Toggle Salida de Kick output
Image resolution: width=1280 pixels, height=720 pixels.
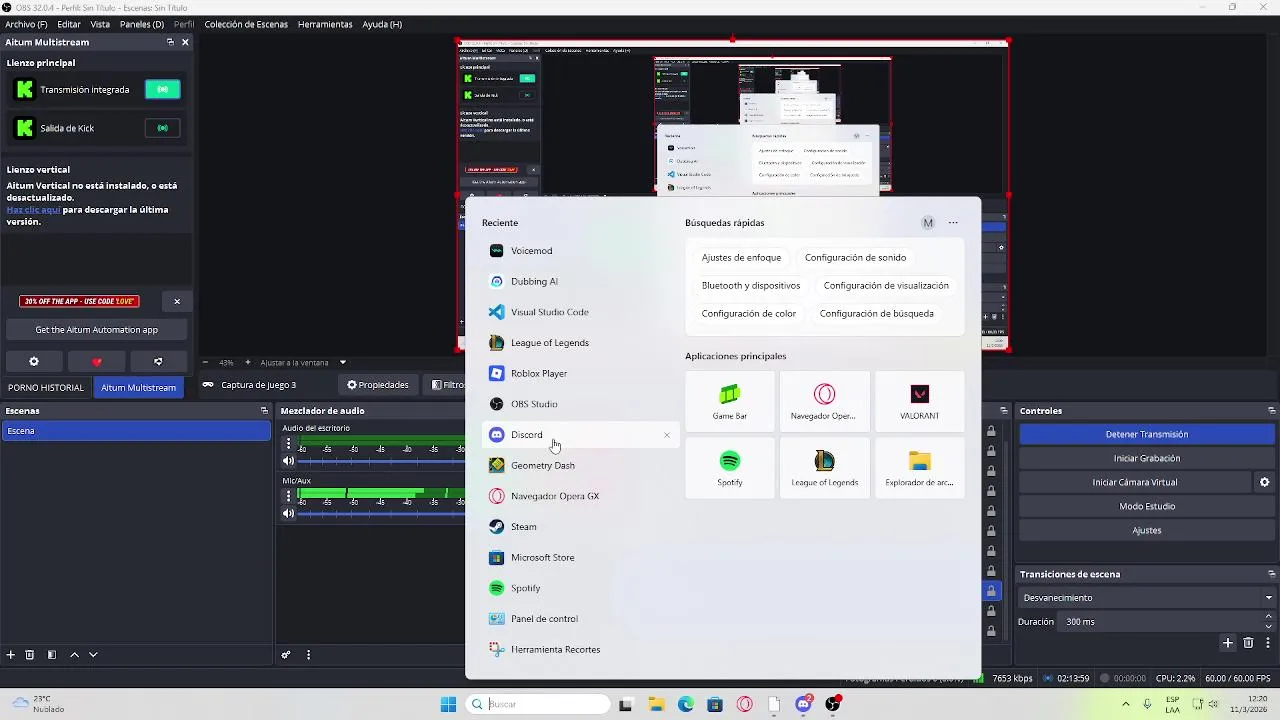(x=162, y=128)
